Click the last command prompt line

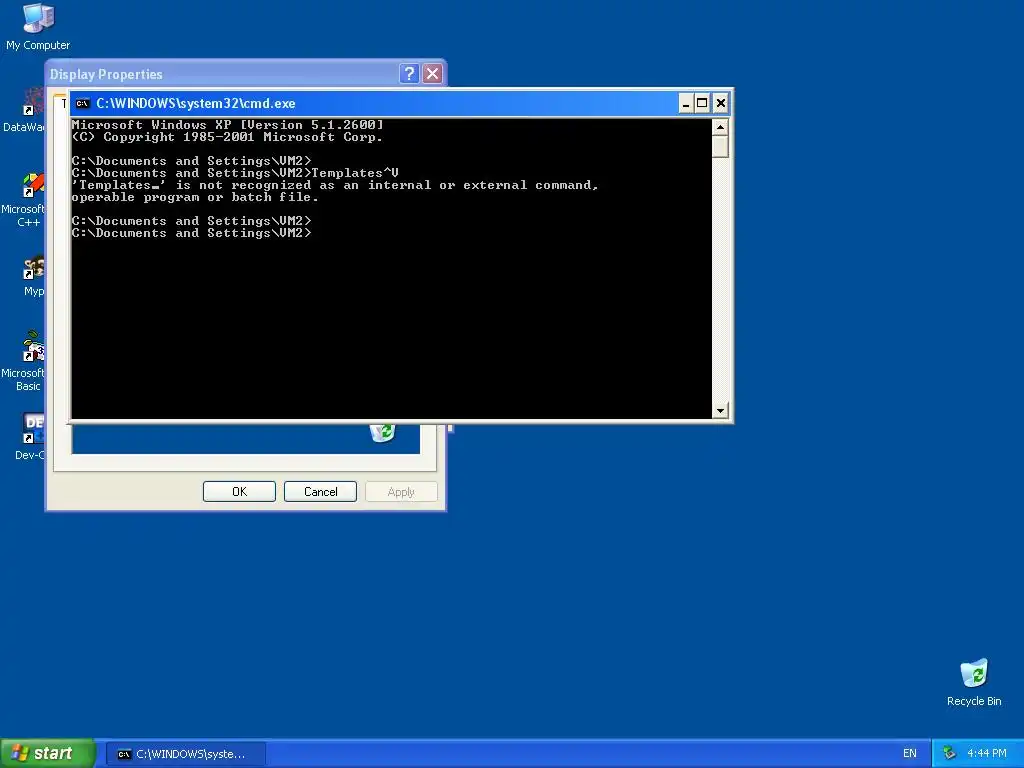(191, 233)
